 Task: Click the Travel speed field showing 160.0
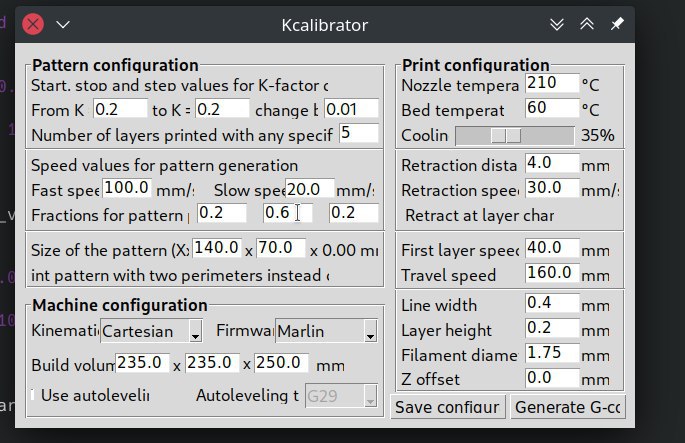tap(552, 273)
